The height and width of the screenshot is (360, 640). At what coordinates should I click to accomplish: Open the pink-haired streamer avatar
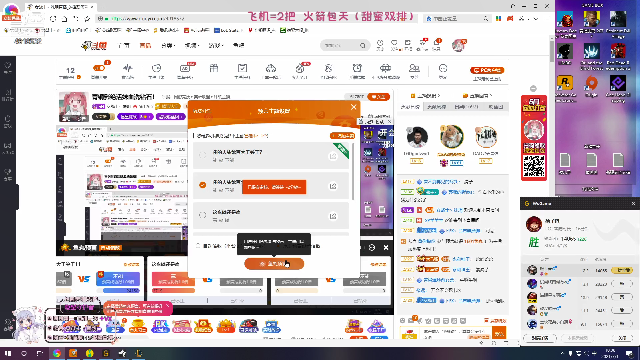pyautogui.click(x=73, y=107)
